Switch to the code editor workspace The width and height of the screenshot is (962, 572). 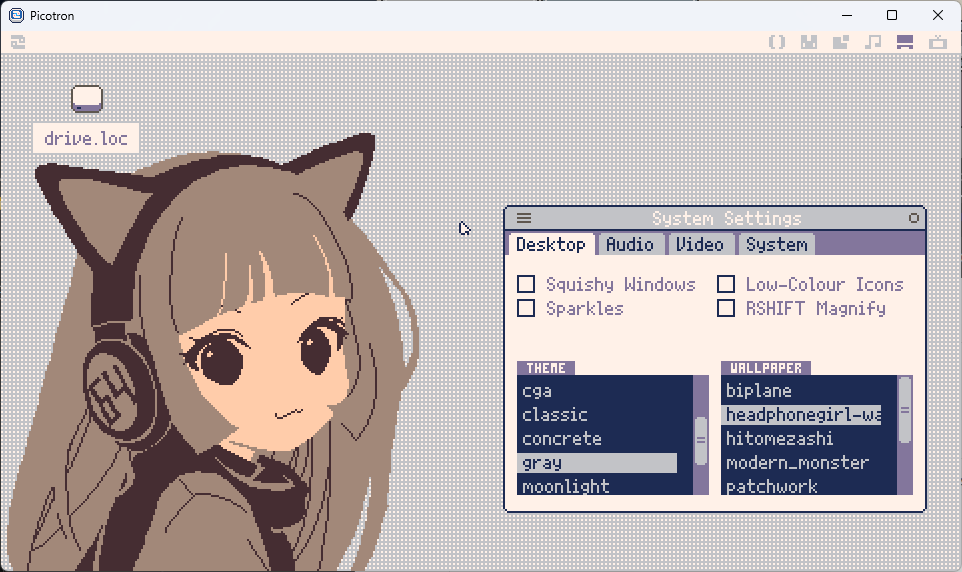point(777,42)
